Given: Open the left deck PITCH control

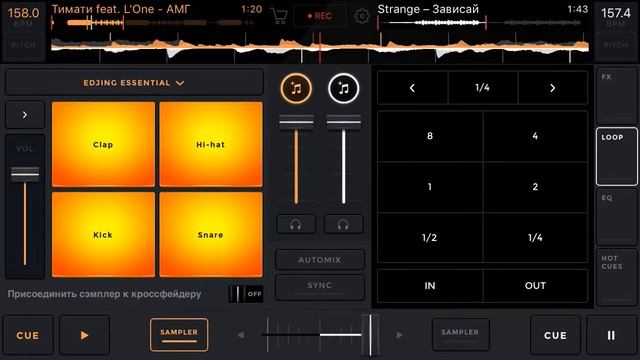Looking at the screenshot, I should [x=23, y=45].
